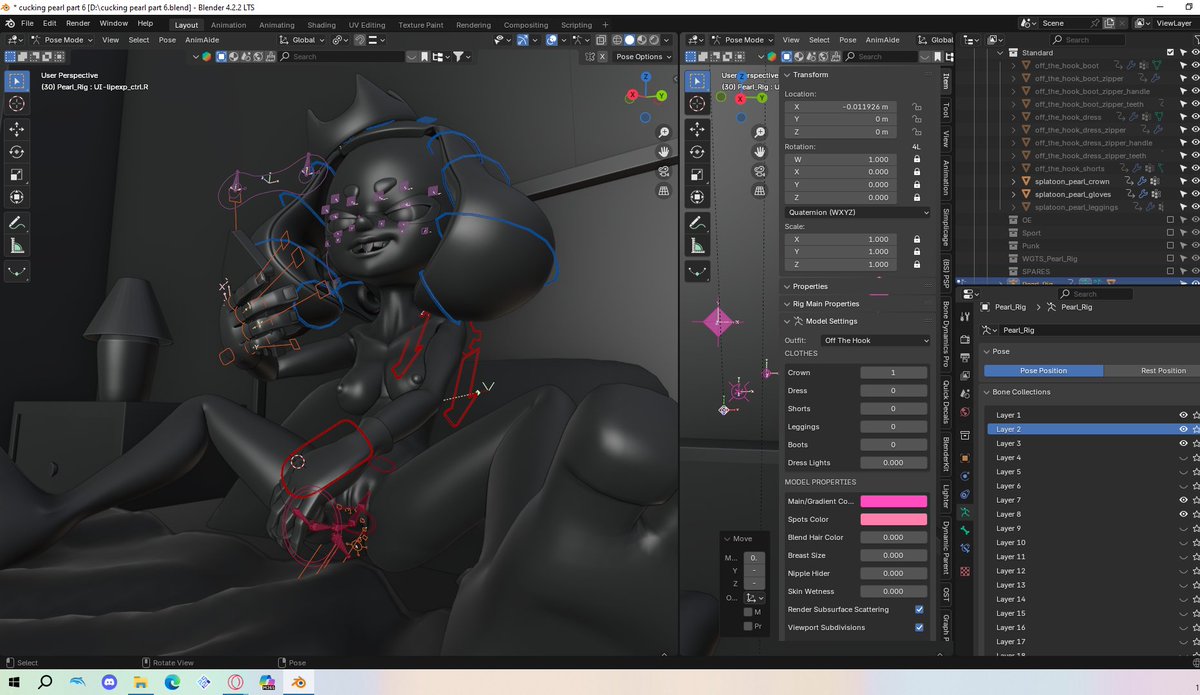
Task: Activate the Rotate tool in left viewport
Action: [x=17, y=152]
